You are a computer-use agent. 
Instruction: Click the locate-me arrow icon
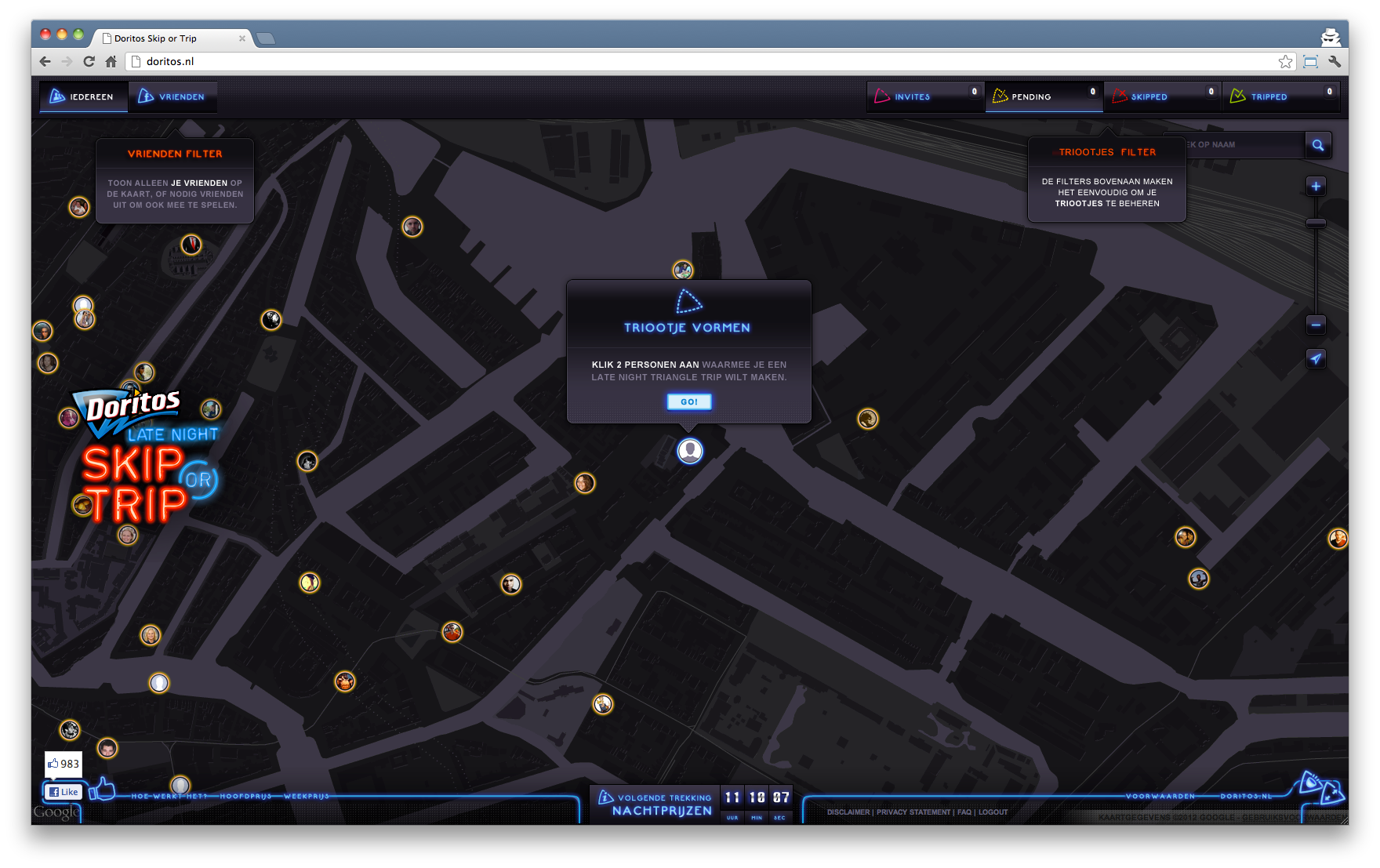click(x=1316, y=359)
